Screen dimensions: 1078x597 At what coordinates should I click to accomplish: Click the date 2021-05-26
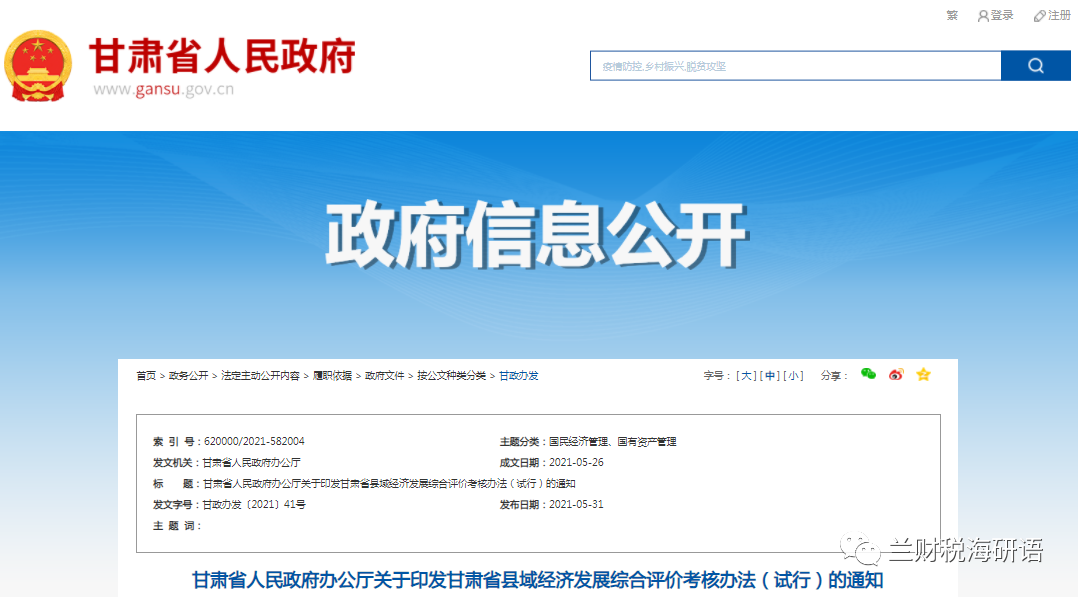pyautogui.click(x=576, y=463)
